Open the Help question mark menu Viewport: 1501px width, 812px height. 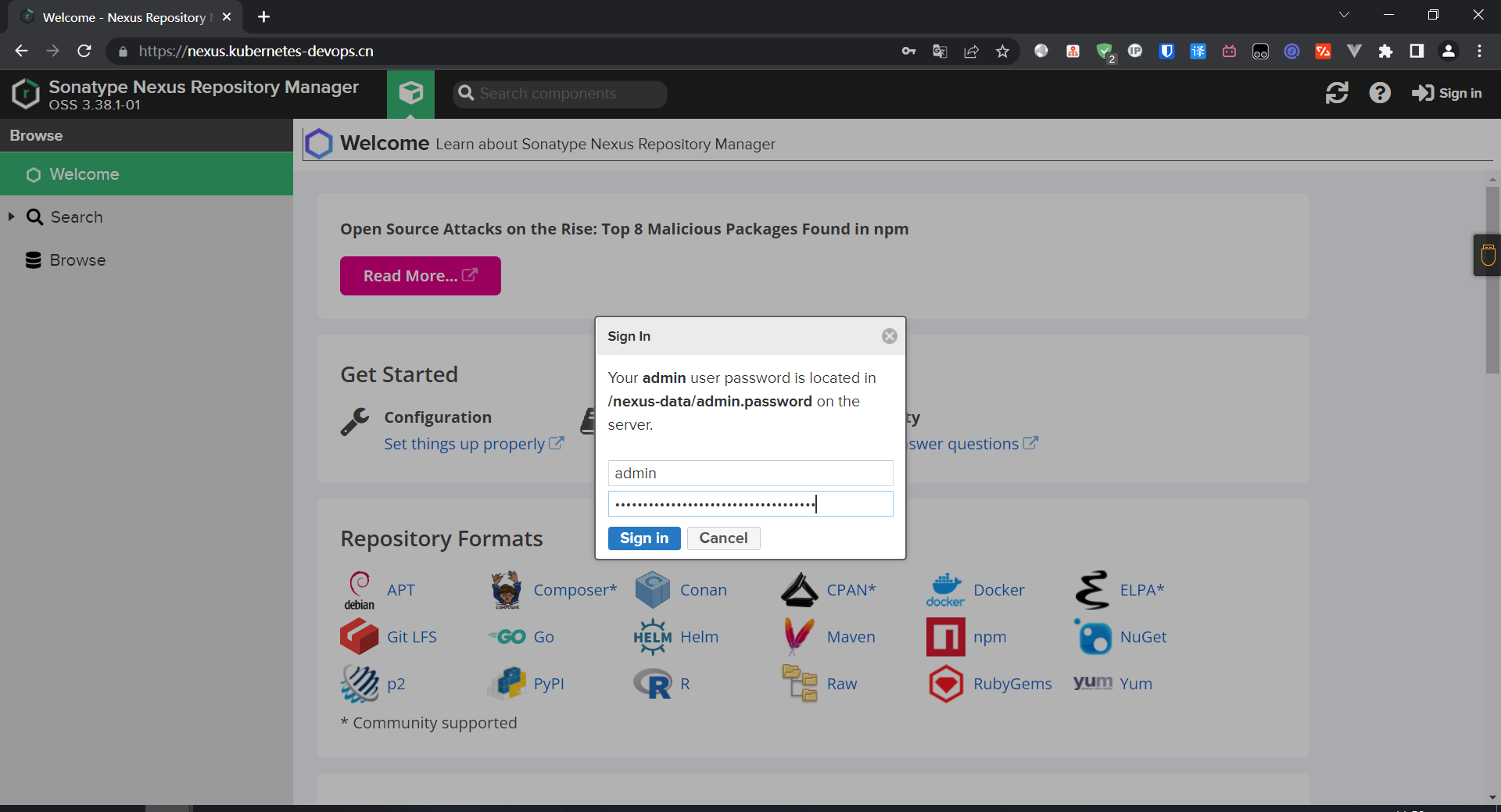[x=1380, y=93]
